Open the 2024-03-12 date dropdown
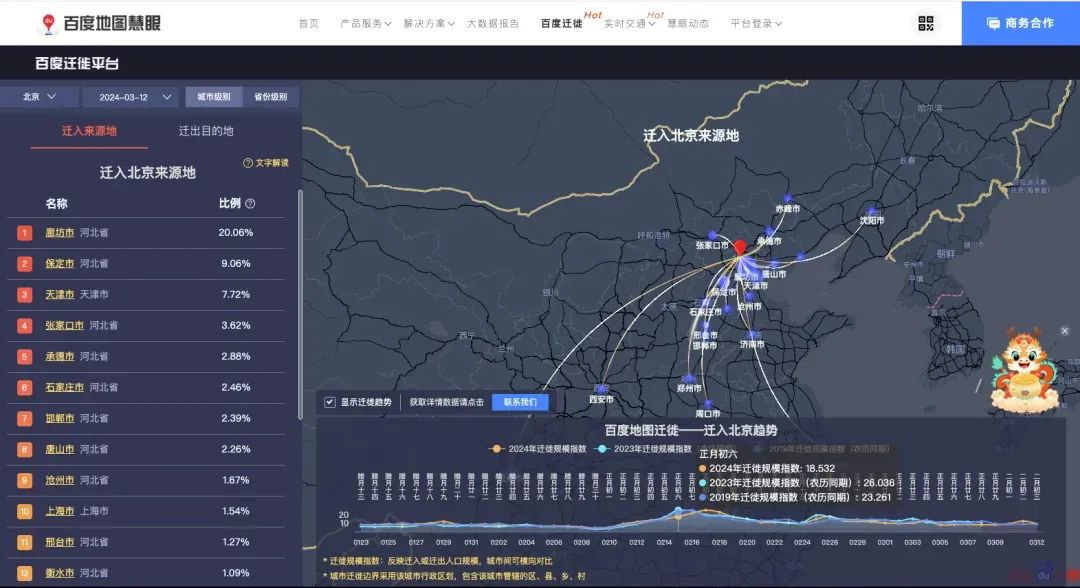Image resolution: width=1080 pixels, height=588 pixels. point(130,97)
